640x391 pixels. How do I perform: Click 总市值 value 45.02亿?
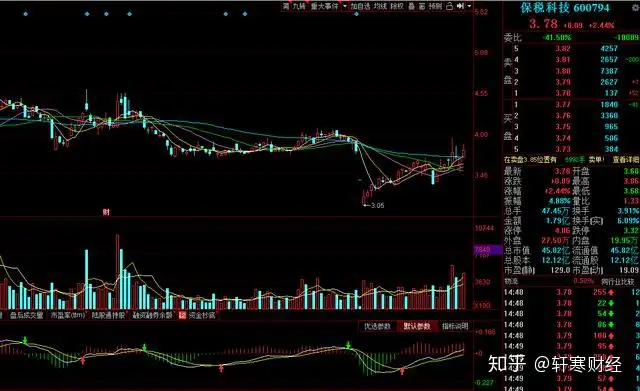555,250
